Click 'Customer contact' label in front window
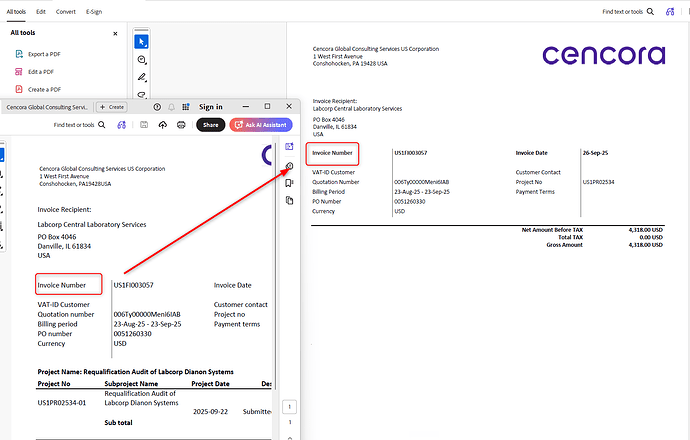This screenshot has height=440, width=690. (x=241, y=304)
